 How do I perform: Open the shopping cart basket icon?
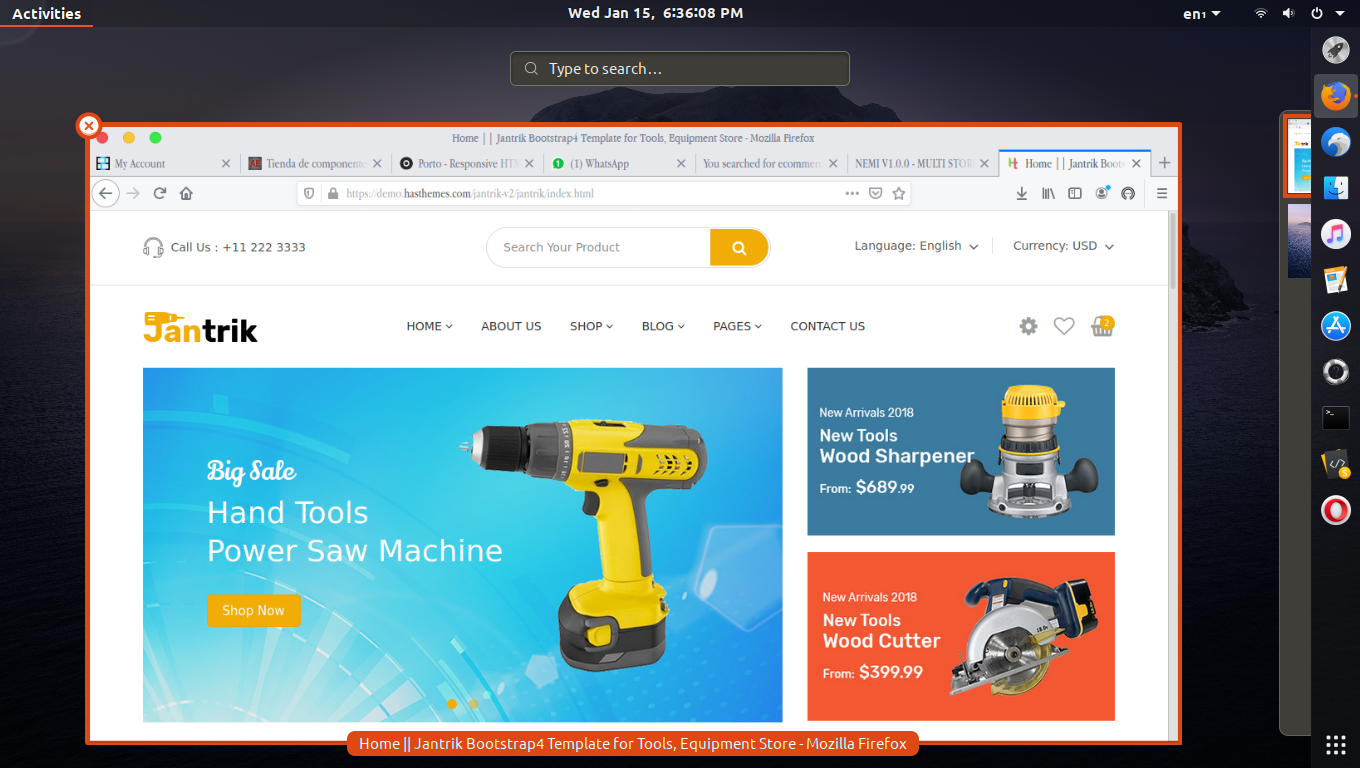coord(1102,326)
